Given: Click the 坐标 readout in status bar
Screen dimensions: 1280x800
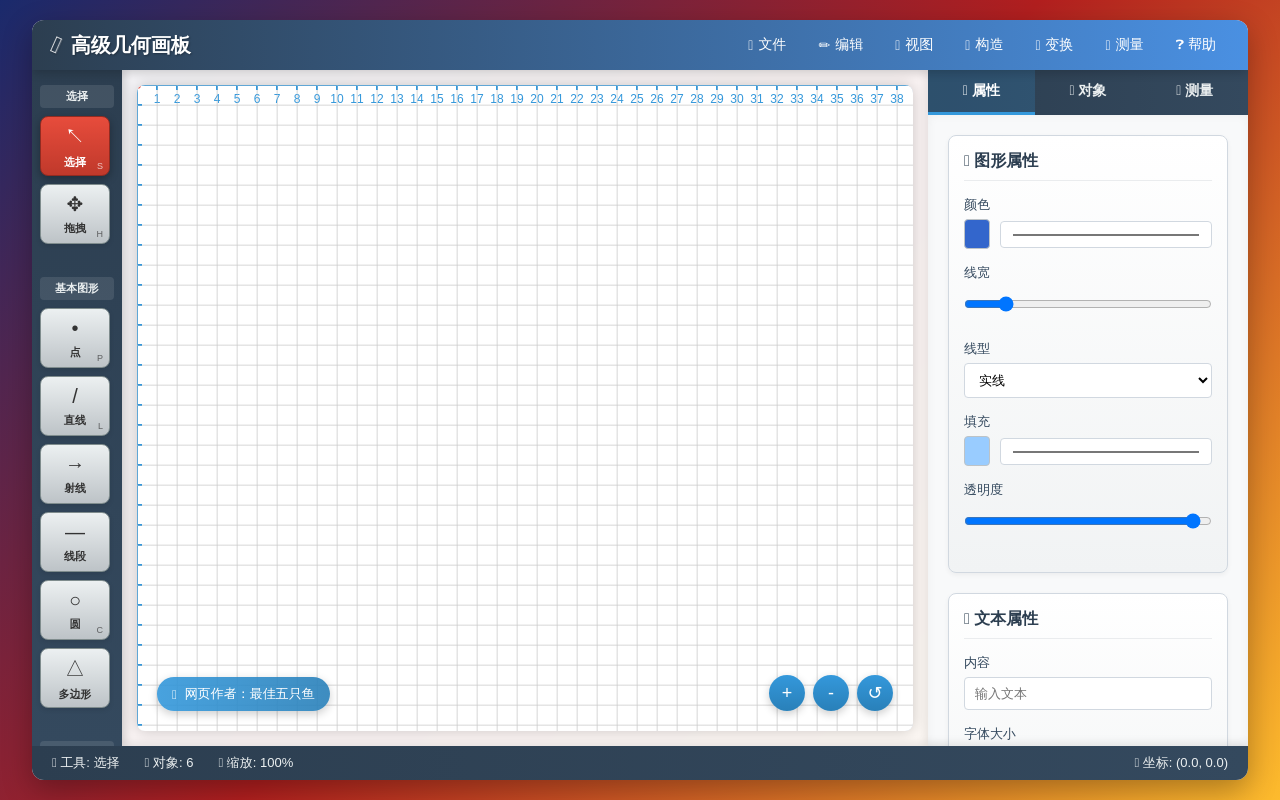Looking at the screenshot, I should (x=1181, y=763).
